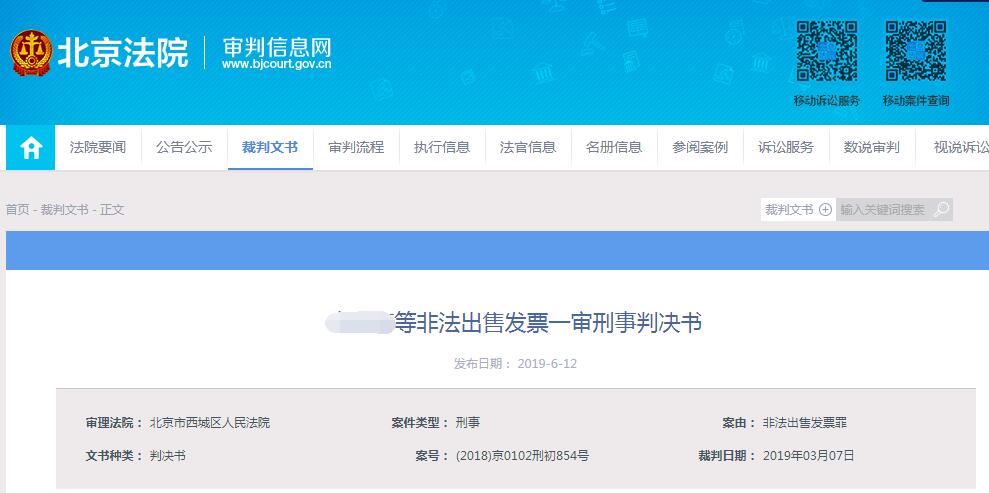The height and width of the screenshot is (493, 989).
Task: Click the home icon in navigation bar
Action: pyautogui.click(x=31, y=148)
